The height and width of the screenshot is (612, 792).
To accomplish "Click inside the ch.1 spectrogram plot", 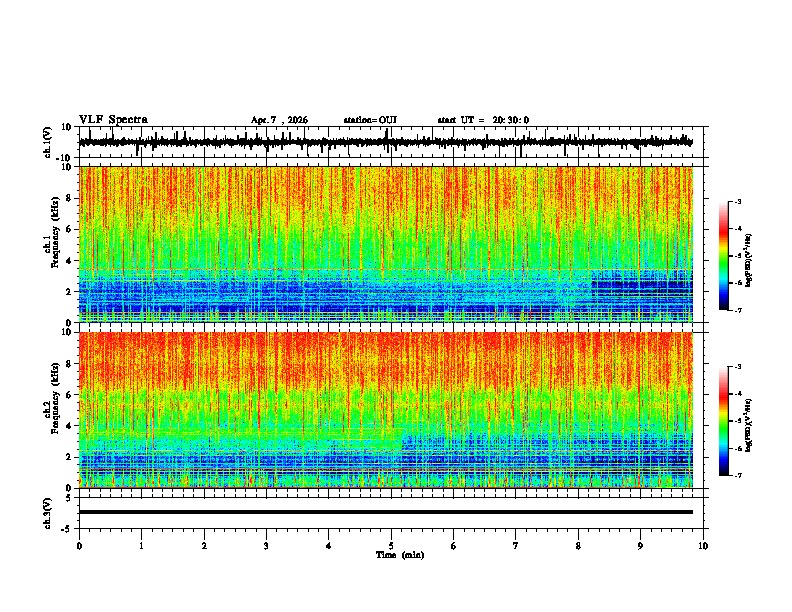I will (386, 244).
